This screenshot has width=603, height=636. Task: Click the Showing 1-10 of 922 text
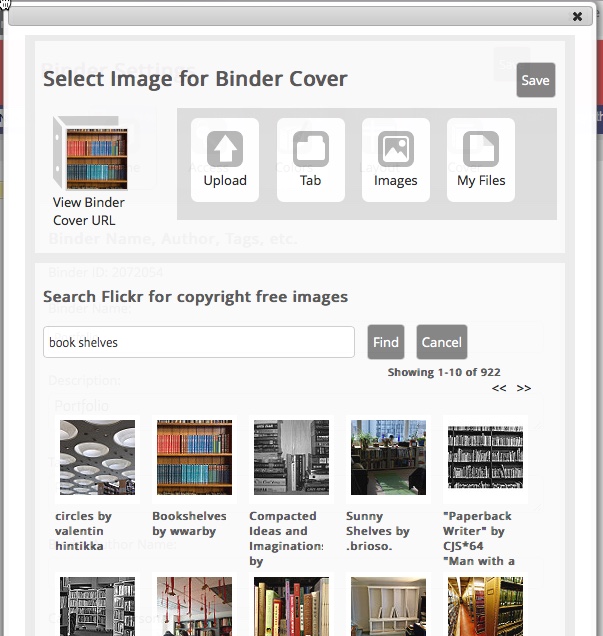coord(444,372)
